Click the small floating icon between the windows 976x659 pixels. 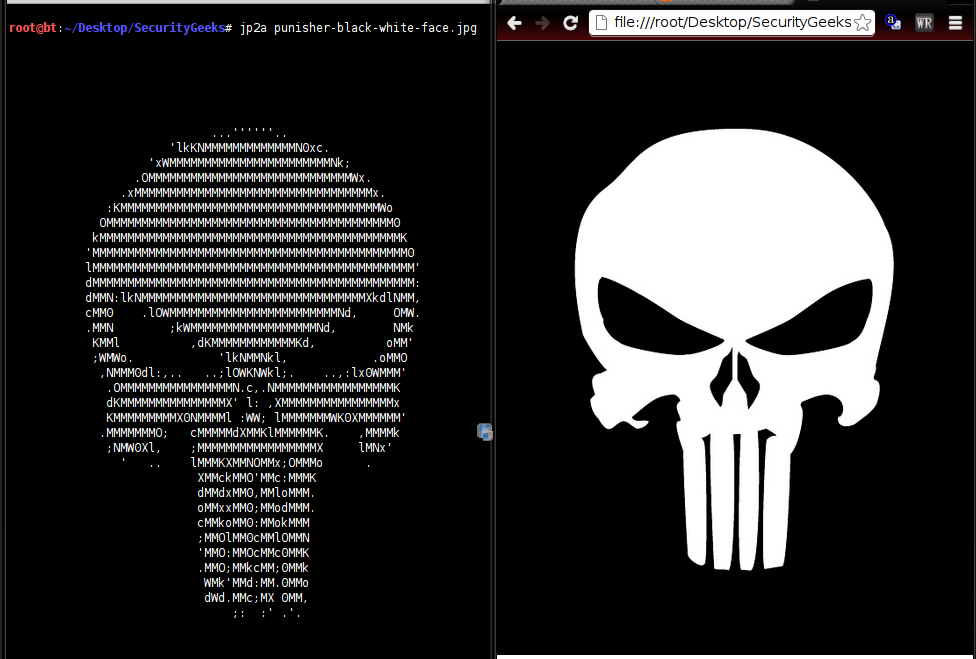point(484,431)
